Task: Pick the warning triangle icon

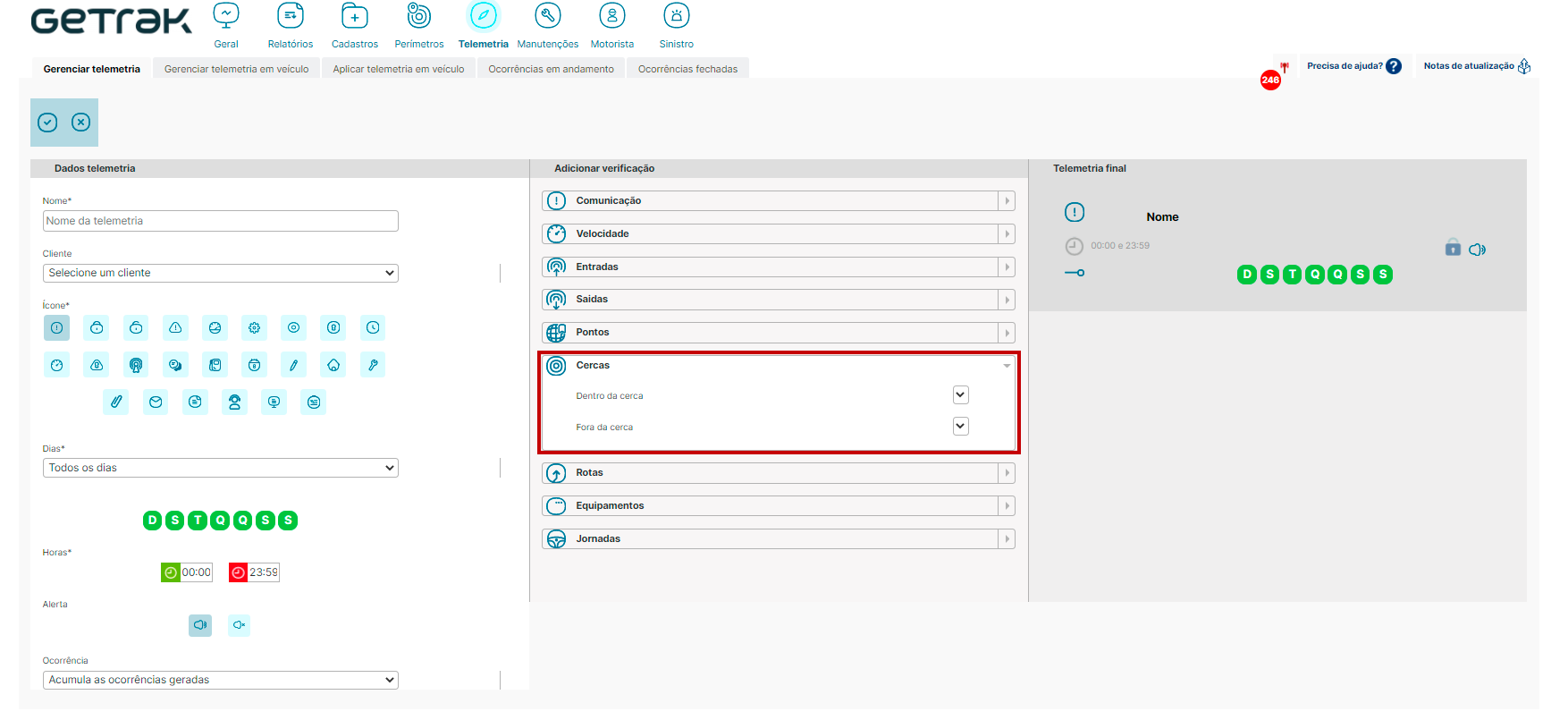Action: point(175,328)
